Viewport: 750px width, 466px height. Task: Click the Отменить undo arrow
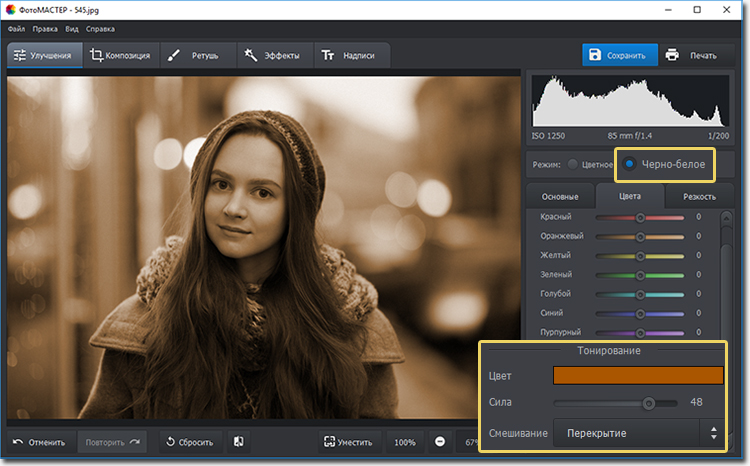pyautogui.click(x=20, y=442)
